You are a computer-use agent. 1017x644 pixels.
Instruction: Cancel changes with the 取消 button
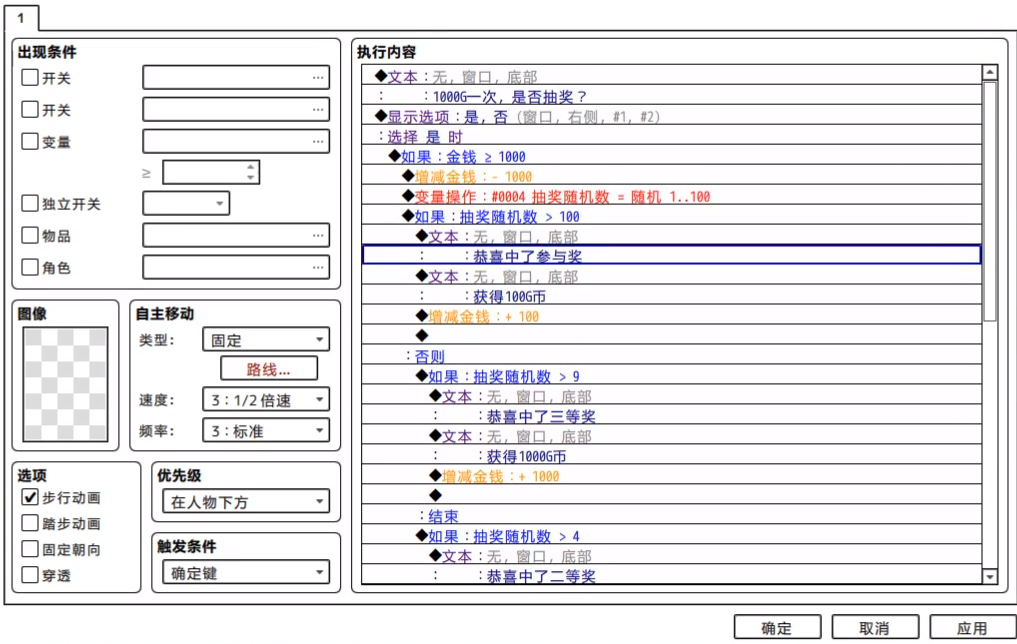(x=875, y=628)
